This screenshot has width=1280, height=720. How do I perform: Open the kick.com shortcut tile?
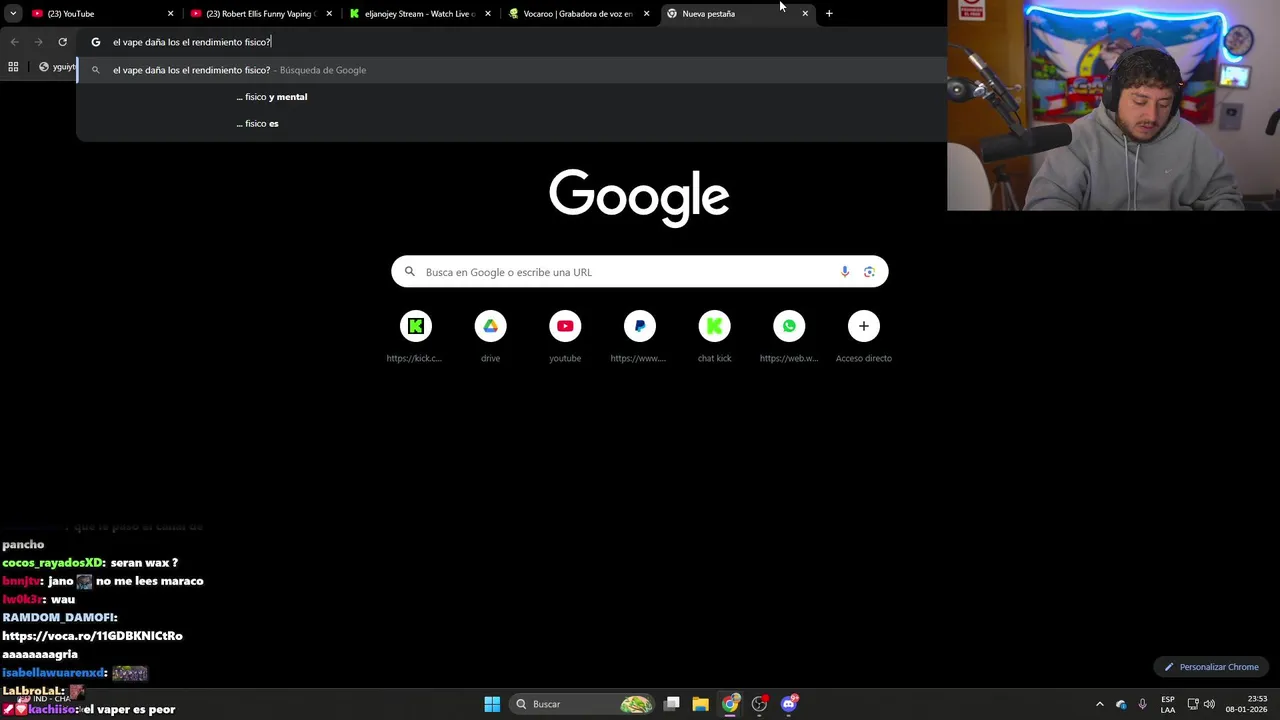tap(415, 337)
